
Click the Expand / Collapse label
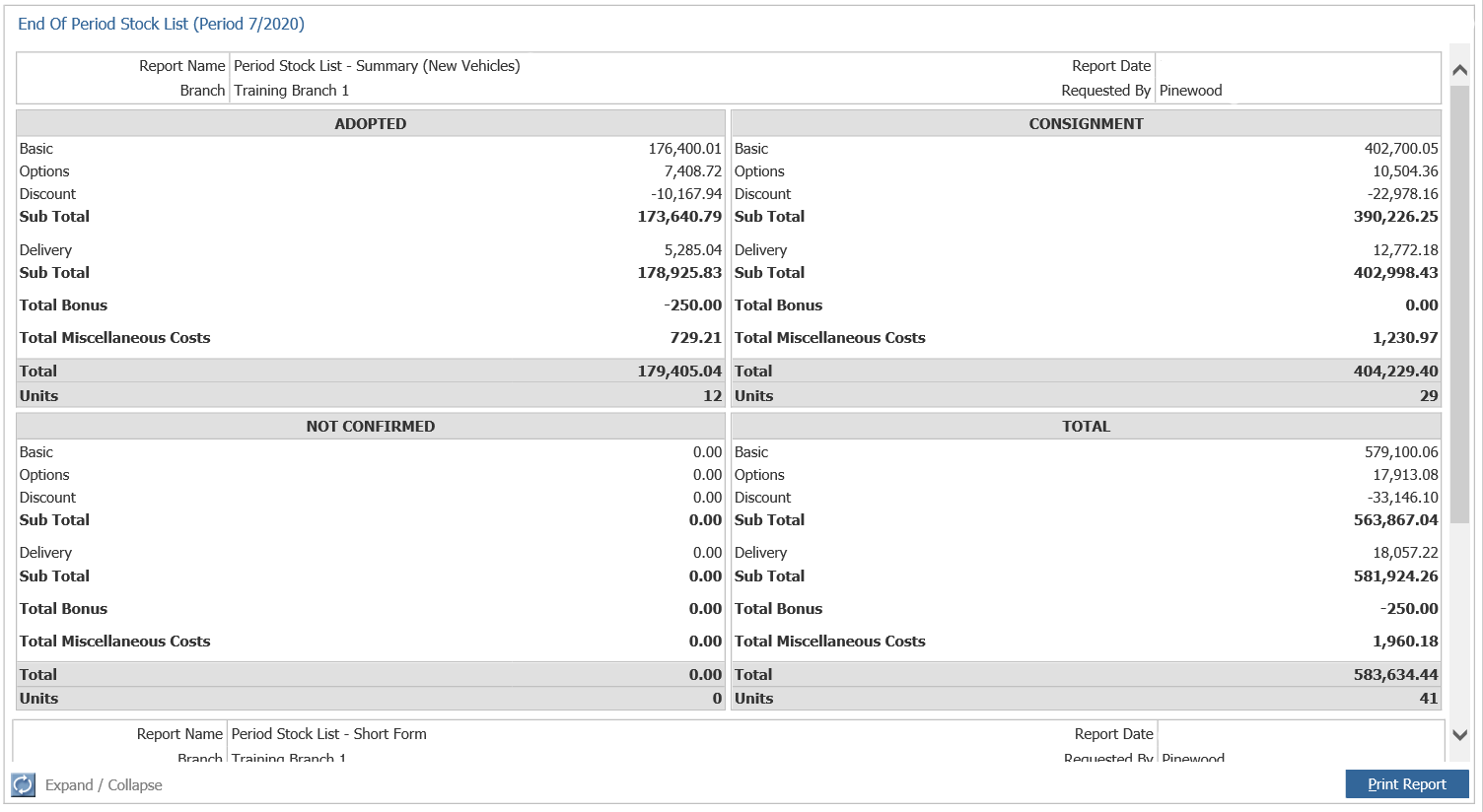point(104,785)
